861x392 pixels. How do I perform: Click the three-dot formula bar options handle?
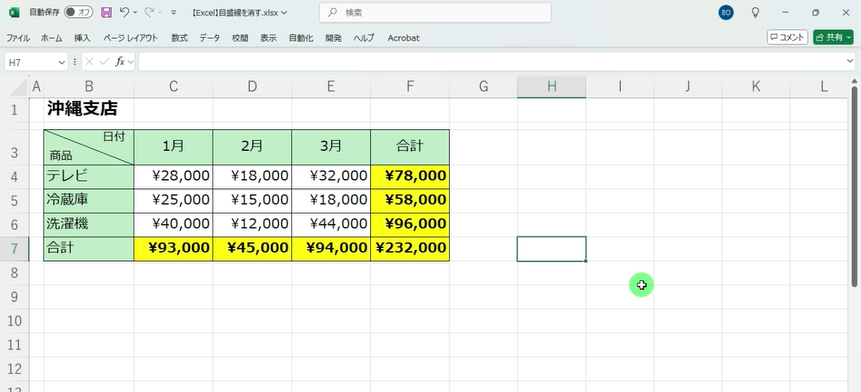(75, 62)
